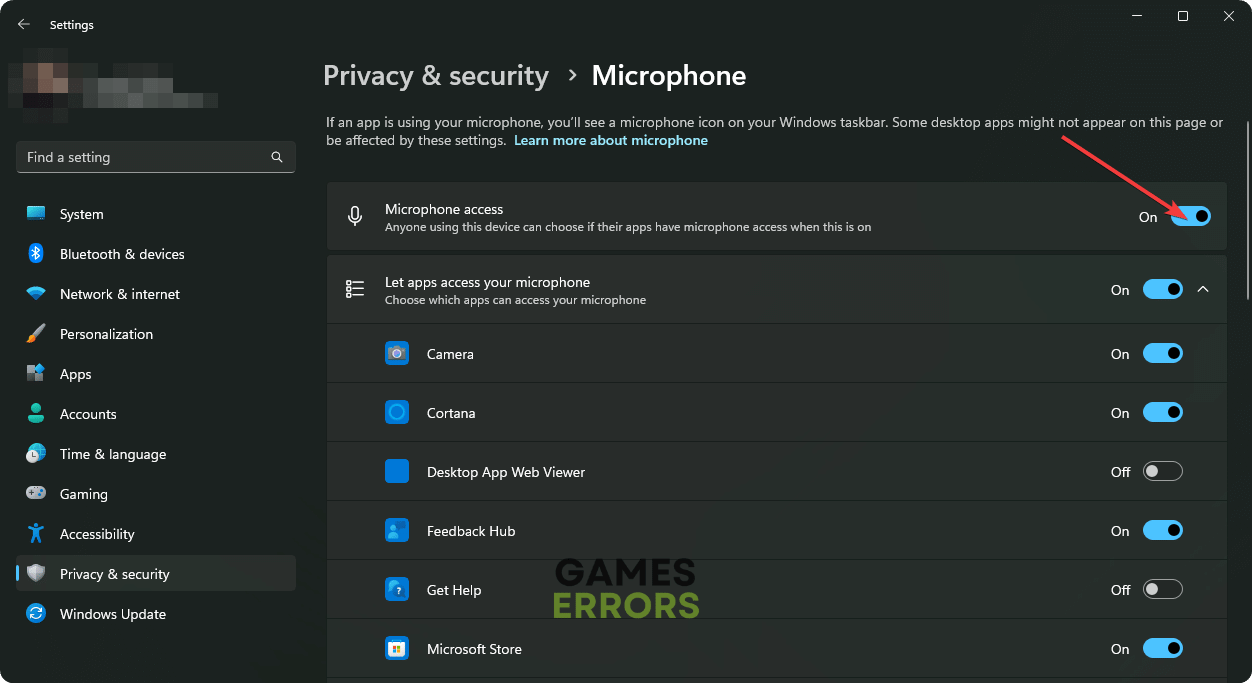Turn off the Microphone access toggle
Image resolution: width=1252 pixels, height=683 pixels.
1190,216
